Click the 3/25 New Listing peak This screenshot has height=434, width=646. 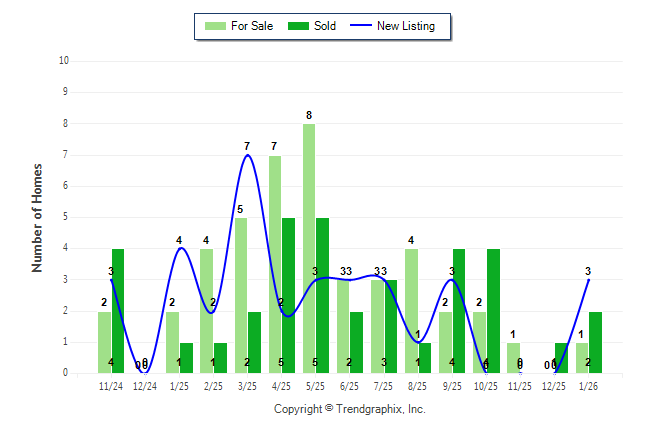247,155
